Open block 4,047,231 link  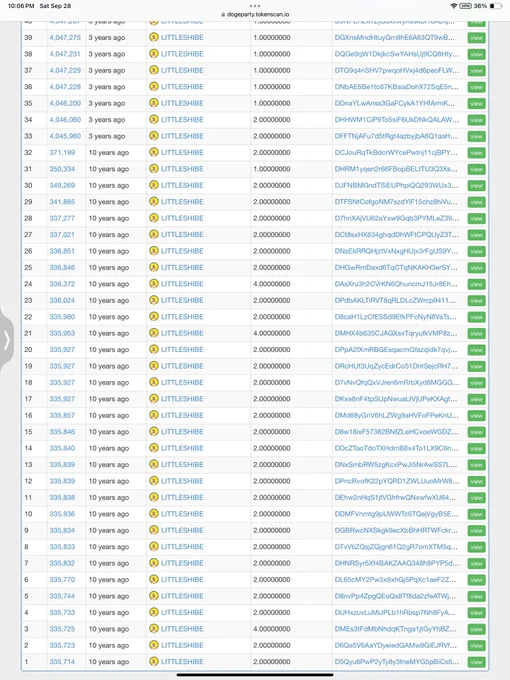[65, 54]
